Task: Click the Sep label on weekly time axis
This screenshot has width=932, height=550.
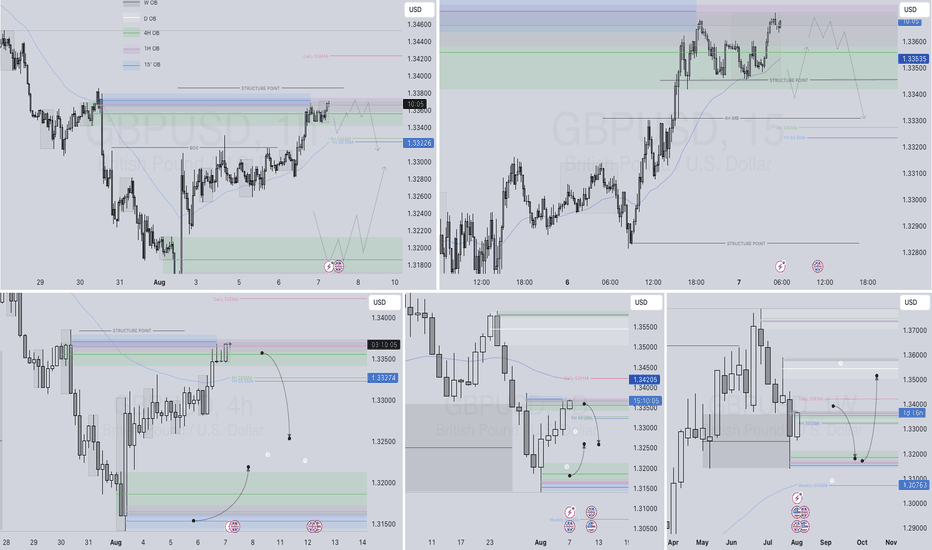Action: 826,542
